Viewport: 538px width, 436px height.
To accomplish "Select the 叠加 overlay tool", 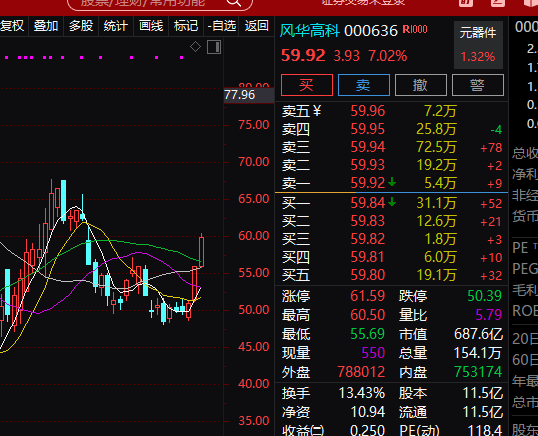I will [46, 26].
